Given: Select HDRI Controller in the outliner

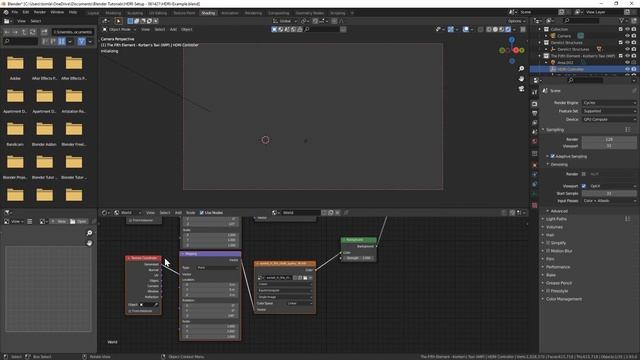Looking at the screenshot, I should pyautogui.click(x=570, y=69).
